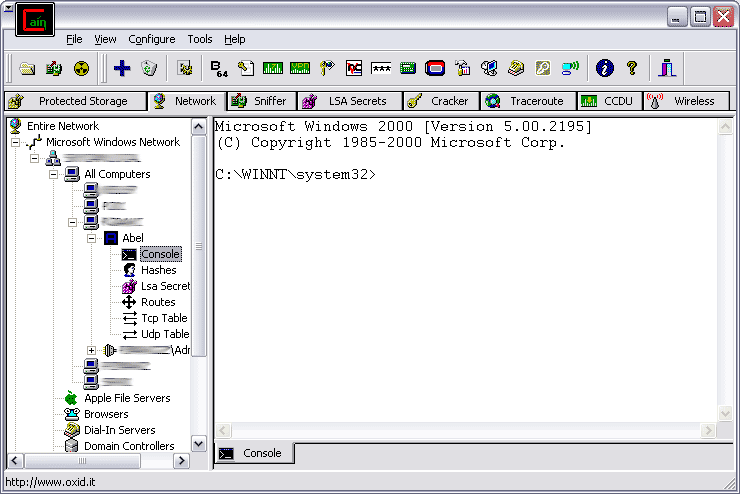Open the Tools menu
Image resolution: width=740 pixels, height=494 pixels.
tap(199, 39)
